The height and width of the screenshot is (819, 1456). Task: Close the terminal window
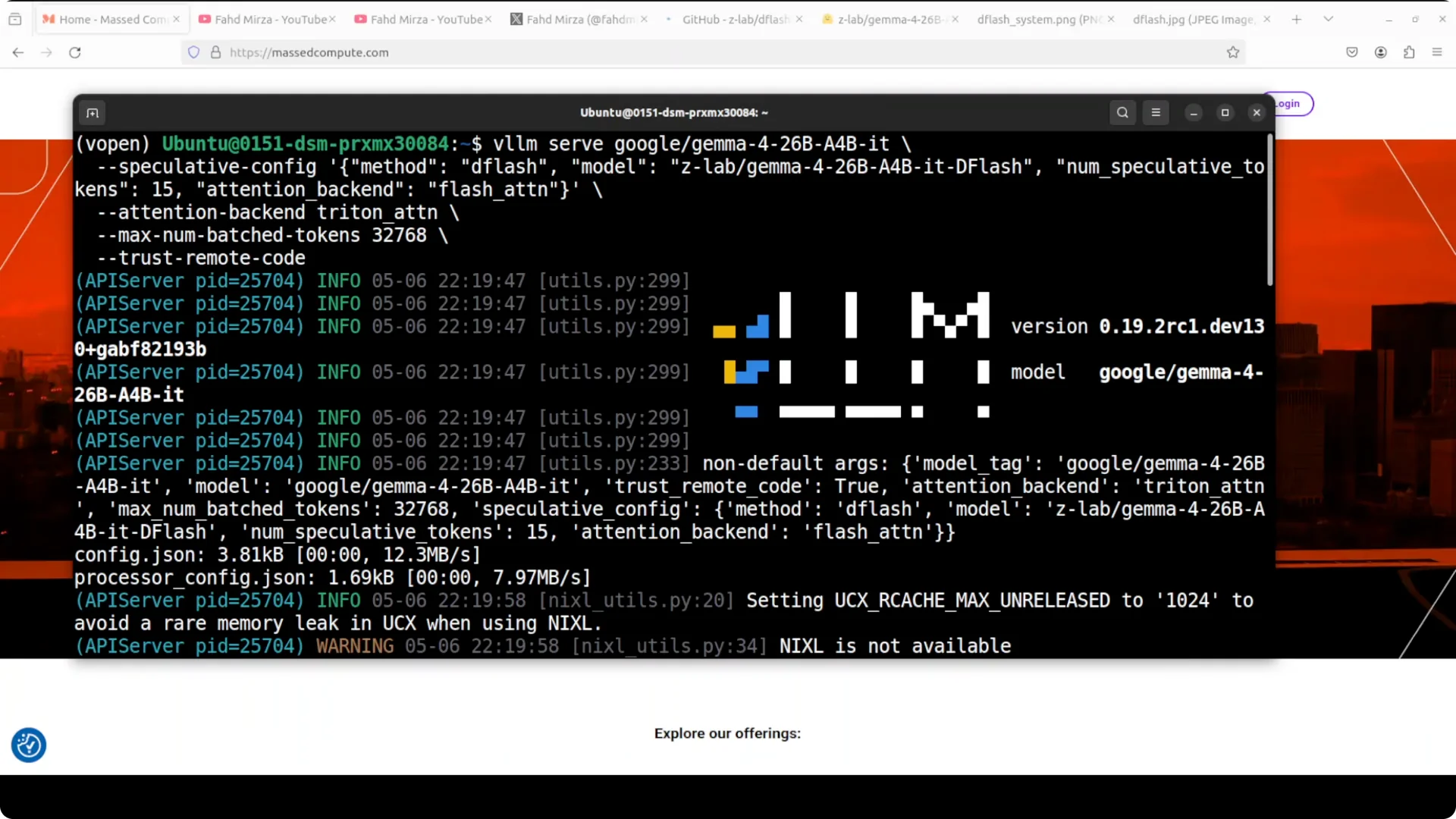(x=1257, y=113)
